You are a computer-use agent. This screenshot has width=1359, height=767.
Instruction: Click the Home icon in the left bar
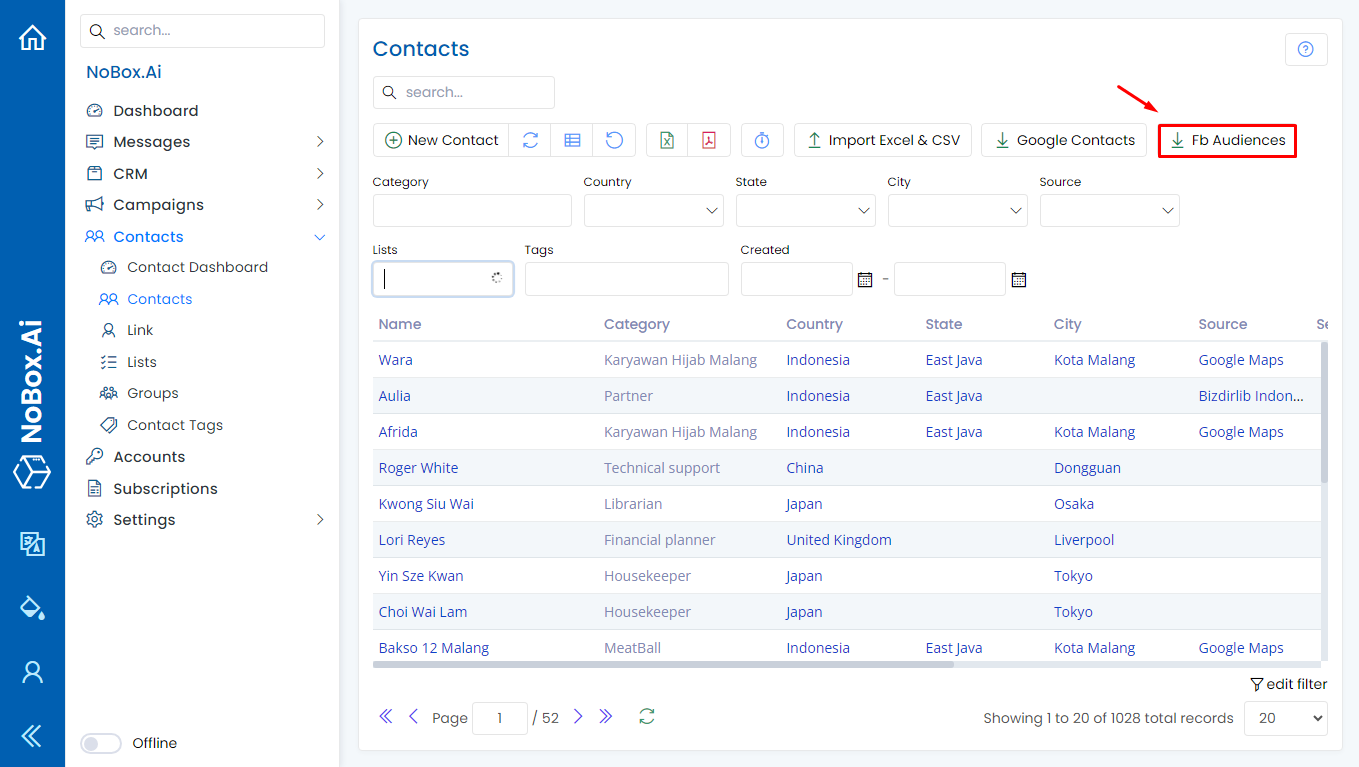click(x=32, y=38)
